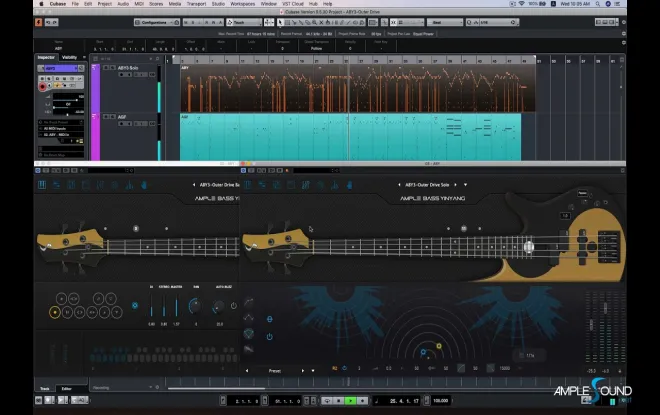Toggle record enable in the Inspector
This screenshot has width=660, height=415.
(x=42, y=86)
